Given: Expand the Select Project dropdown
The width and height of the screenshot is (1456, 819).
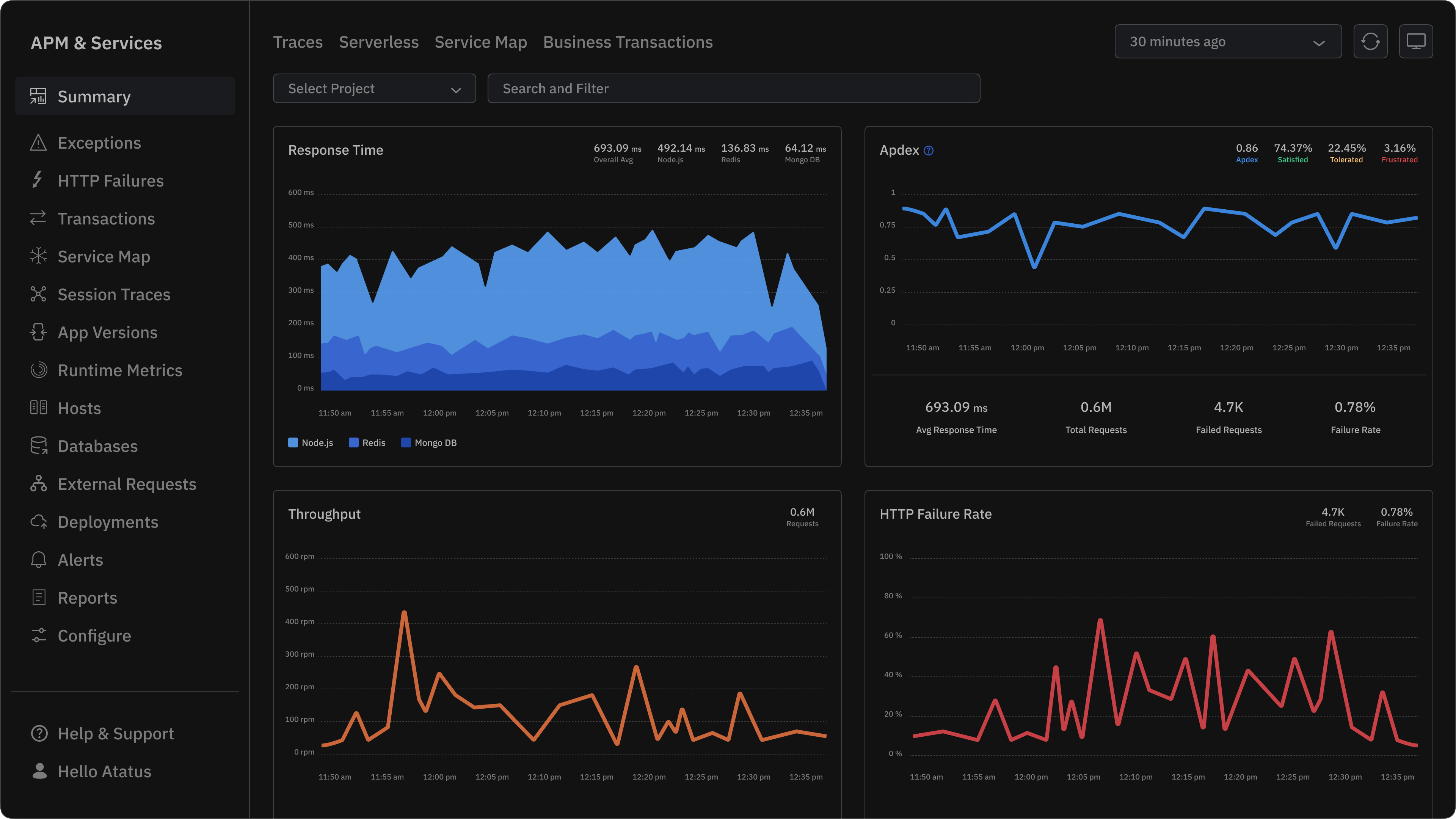Looking at the screenshot, I should 373,88.
